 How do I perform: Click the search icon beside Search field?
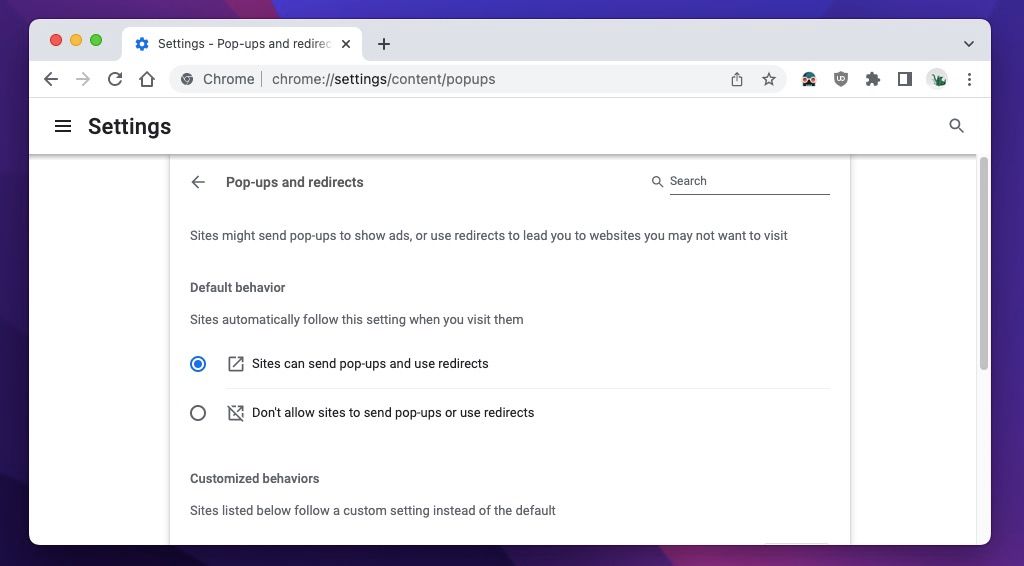click(x=657, y=181)
